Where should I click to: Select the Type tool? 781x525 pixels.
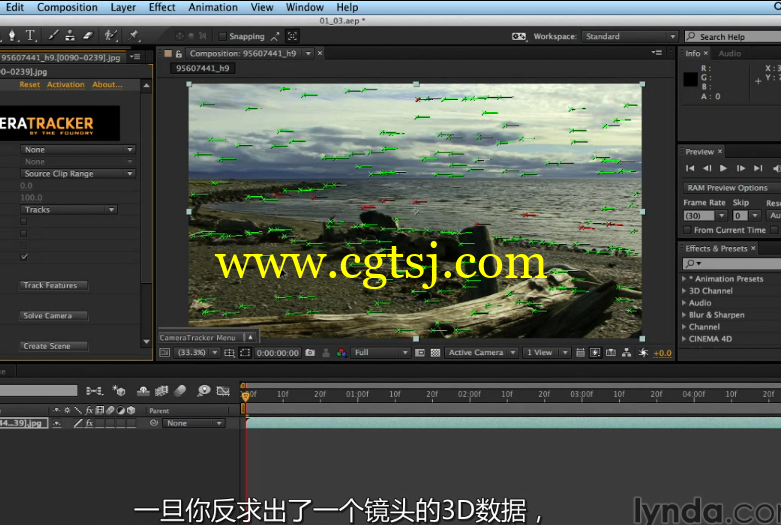30,35
